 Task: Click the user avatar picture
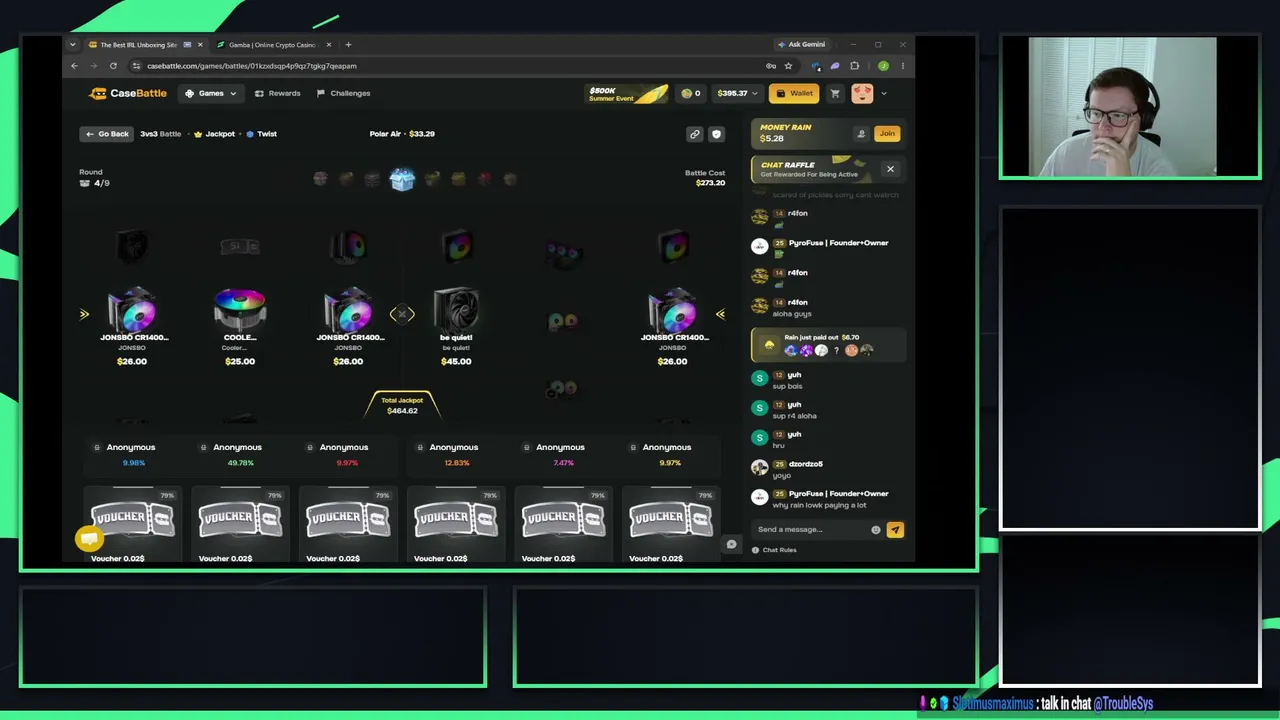tap(862, 93)
